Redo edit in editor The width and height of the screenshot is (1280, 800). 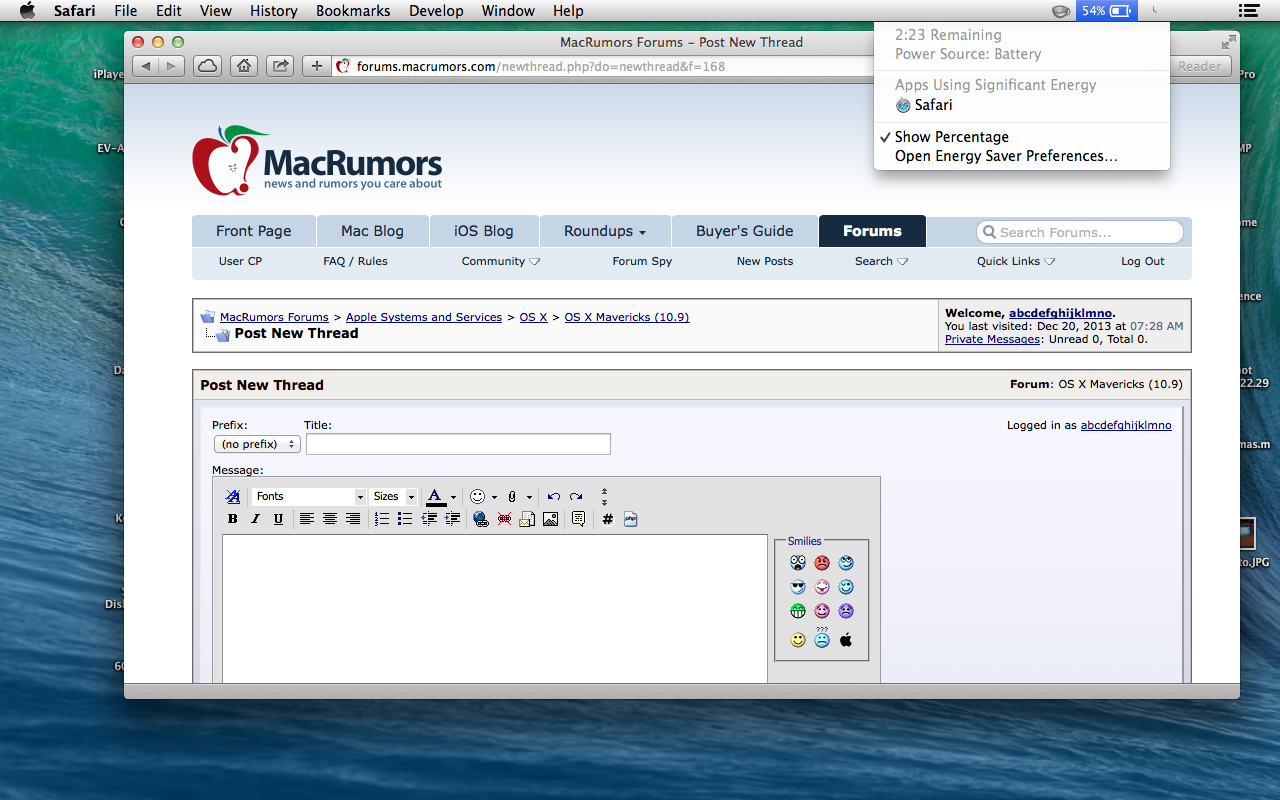[x=576, y=496]
